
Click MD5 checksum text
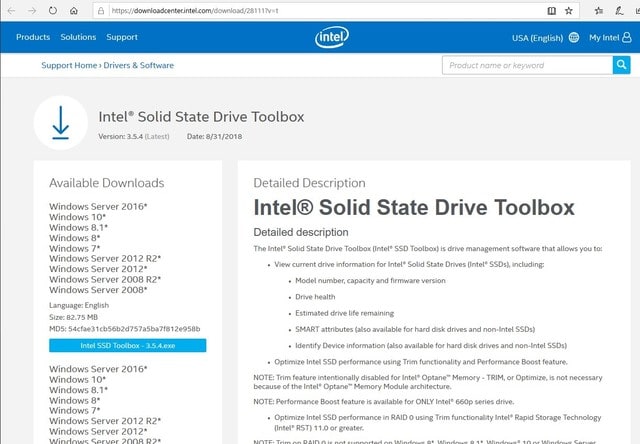point(124,329)
